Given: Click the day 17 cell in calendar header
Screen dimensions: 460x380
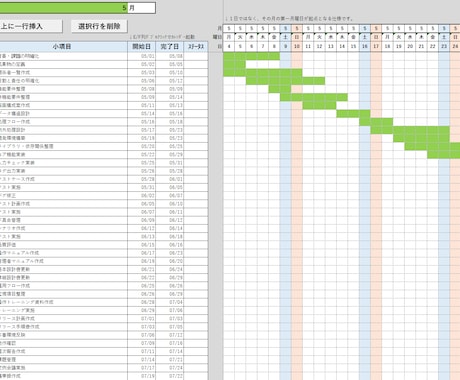Looking at the screenshot, I should [x=376, y=46].
